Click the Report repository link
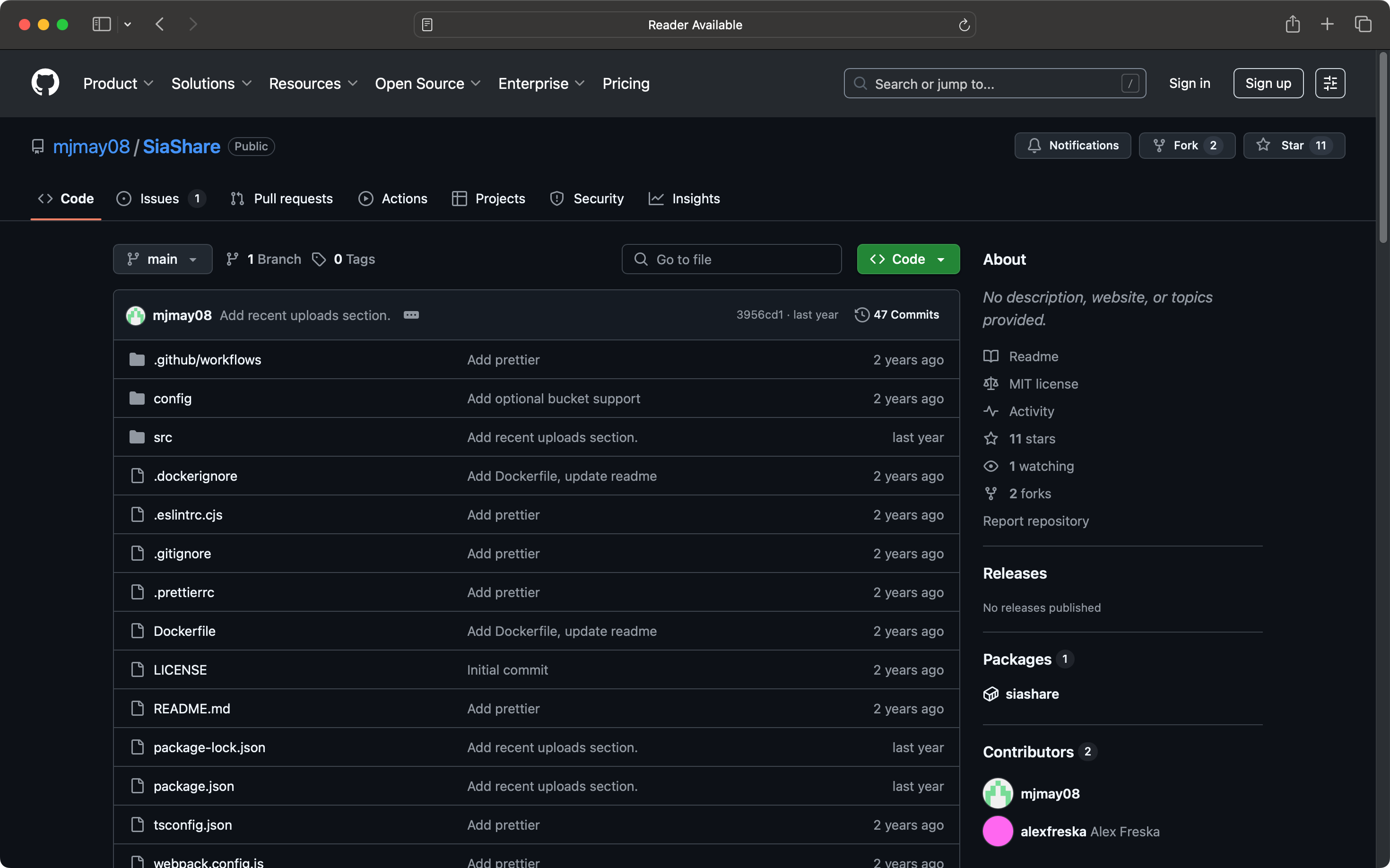1390x868 pixels. coord(1035,521)
